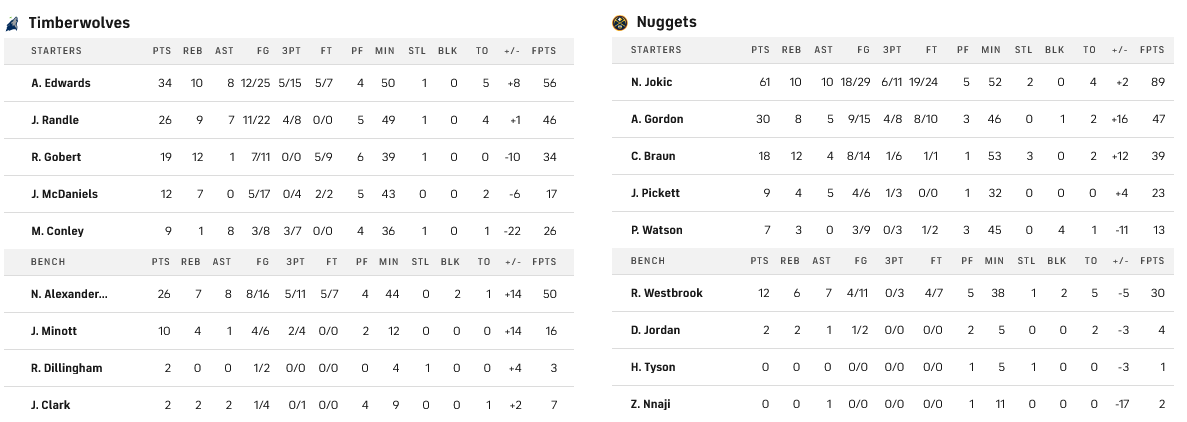Sort Timberwolves starters by PTS column
Screen dimensions: 1187x422
click(162, 50)
